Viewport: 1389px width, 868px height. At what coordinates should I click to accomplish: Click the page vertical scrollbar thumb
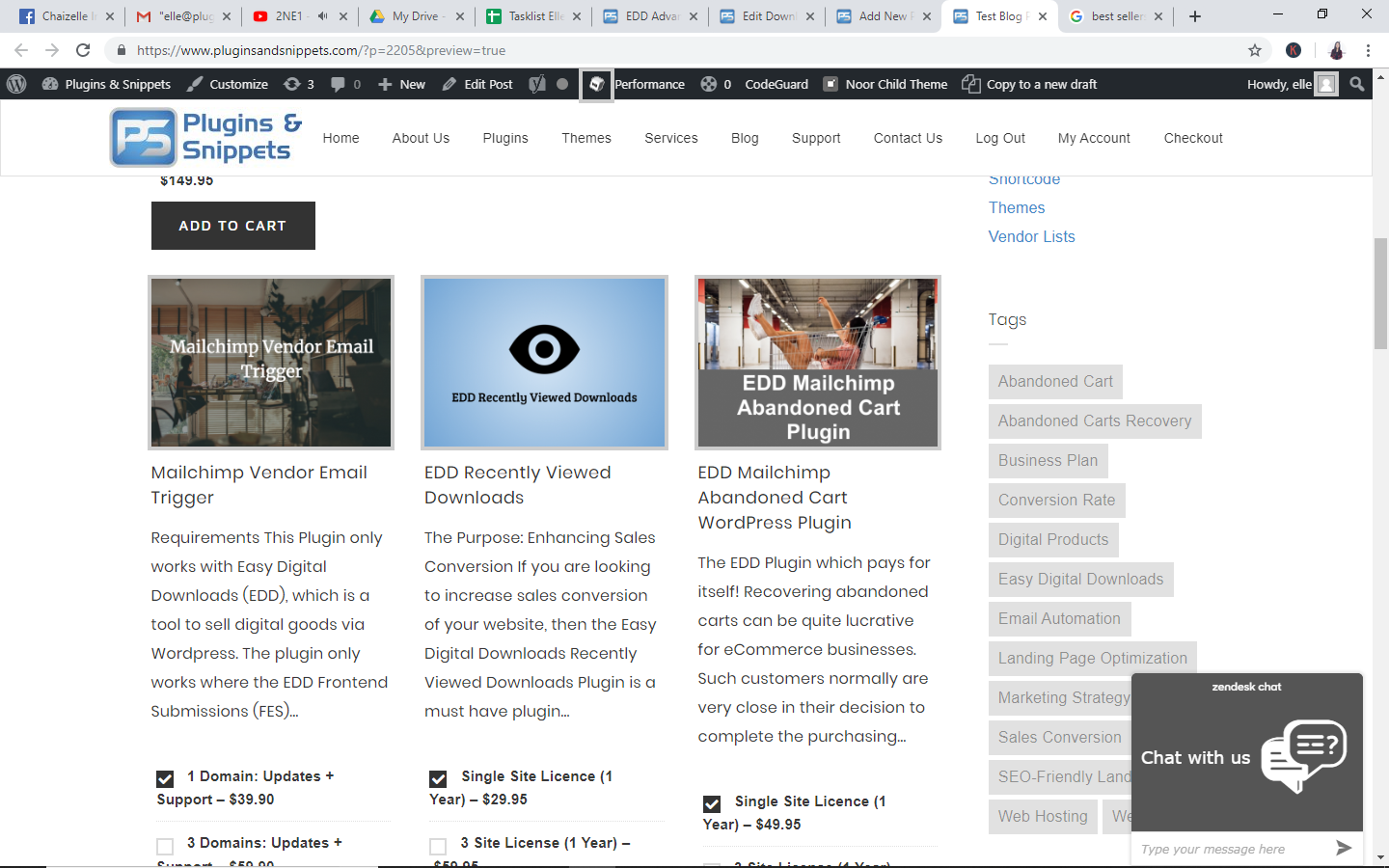click(x=1381, y=292)
